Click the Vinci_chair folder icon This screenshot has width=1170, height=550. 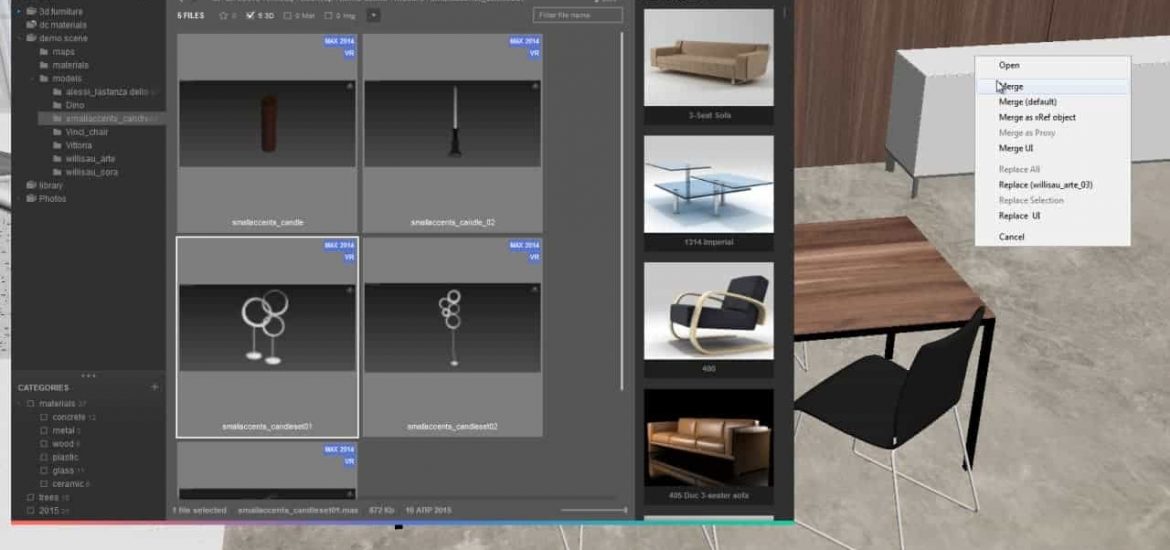(x=56, y=132)
